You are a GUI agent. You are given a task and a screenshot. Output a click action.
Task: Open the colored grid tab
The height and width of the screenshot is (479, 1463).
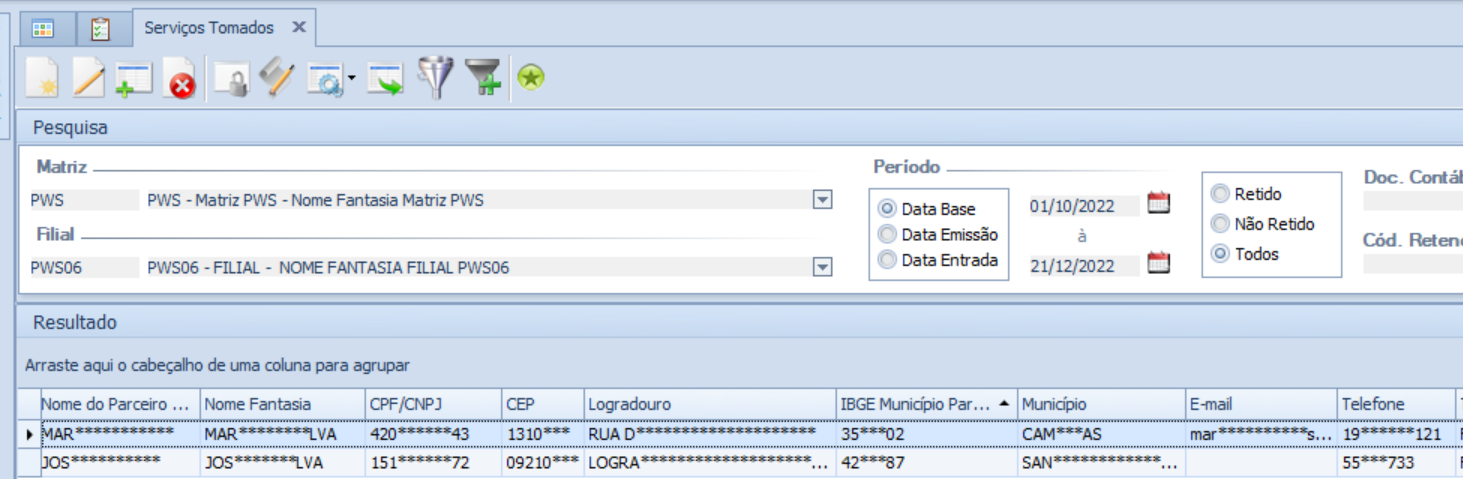[42, 28]
